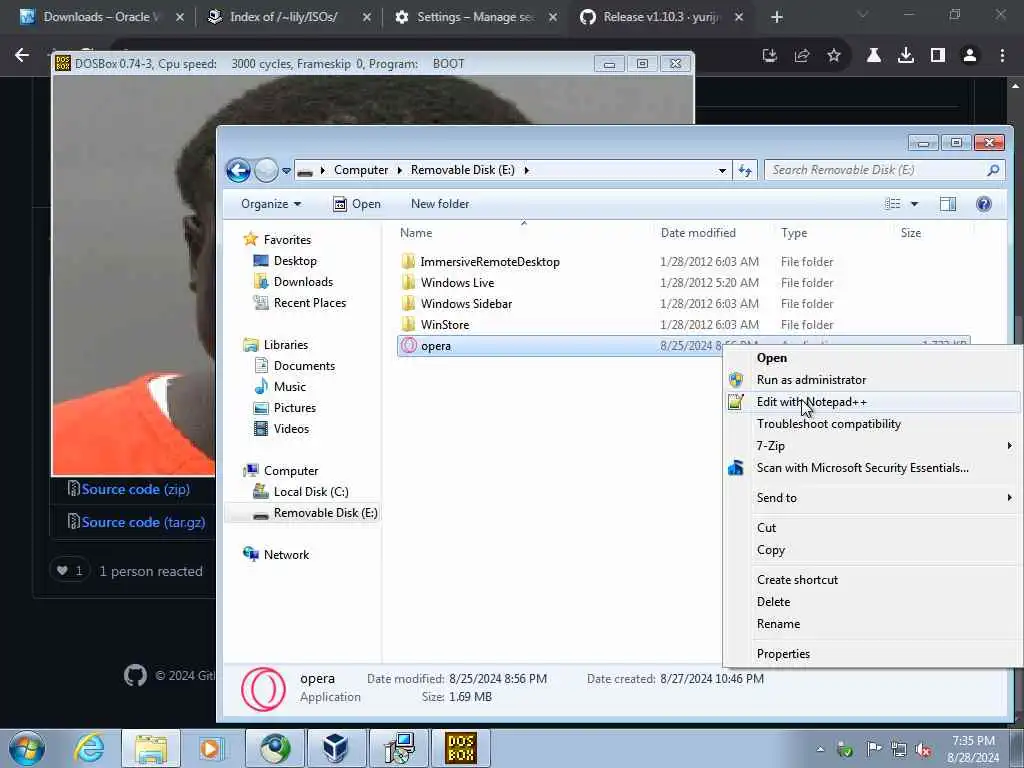Click the Open toolbar button
The image size is (1024, 768).
(x=357, y=204)
